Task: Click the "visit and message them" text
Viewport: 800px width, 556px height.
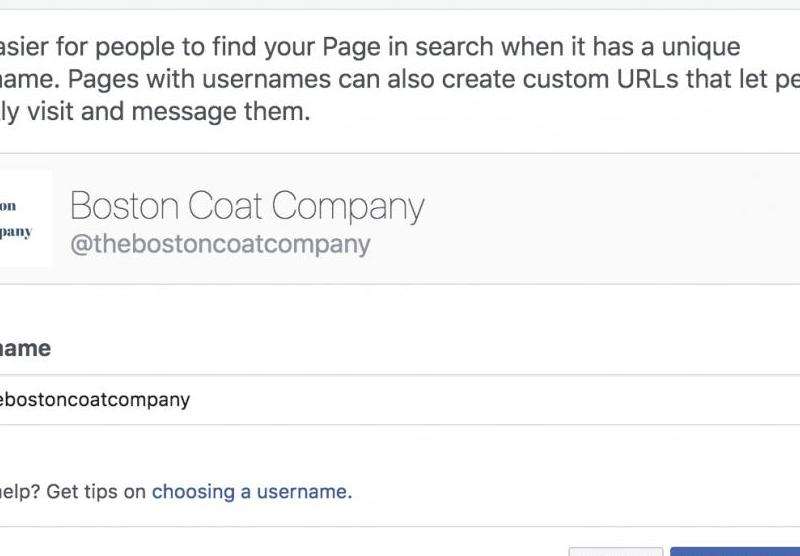Action: pos(168,111)
